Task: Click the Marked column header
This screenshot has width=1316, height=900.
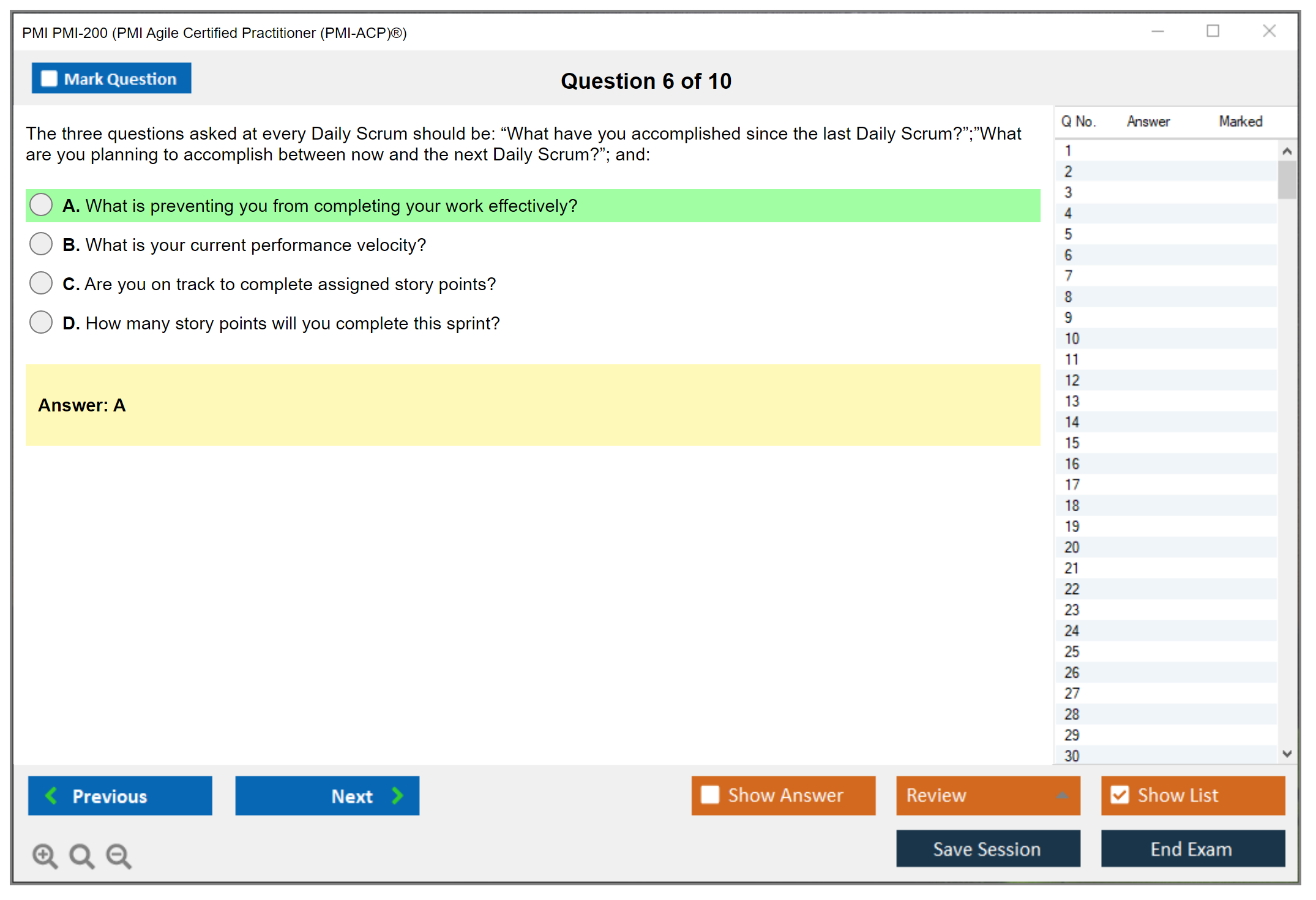Action: (x=1240, y=121)
